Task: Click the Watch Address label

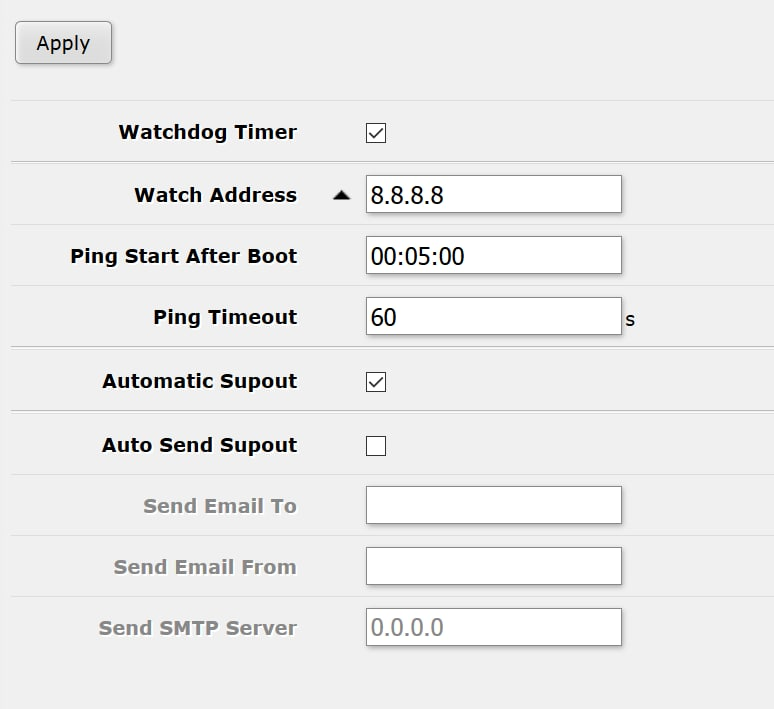Action: [x=216, y=195]
